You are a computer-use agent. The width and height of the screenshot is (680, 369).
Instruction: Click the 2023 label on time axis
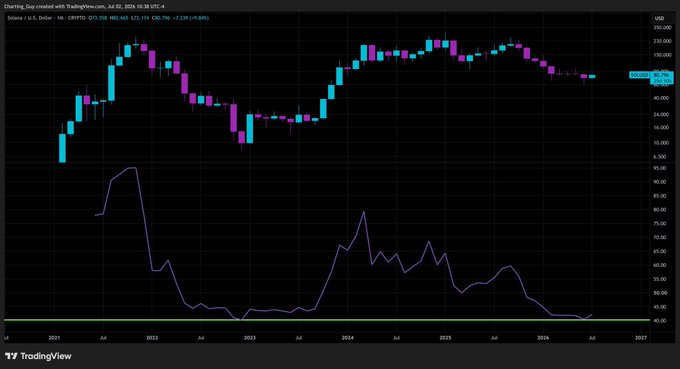pos(250,337)
